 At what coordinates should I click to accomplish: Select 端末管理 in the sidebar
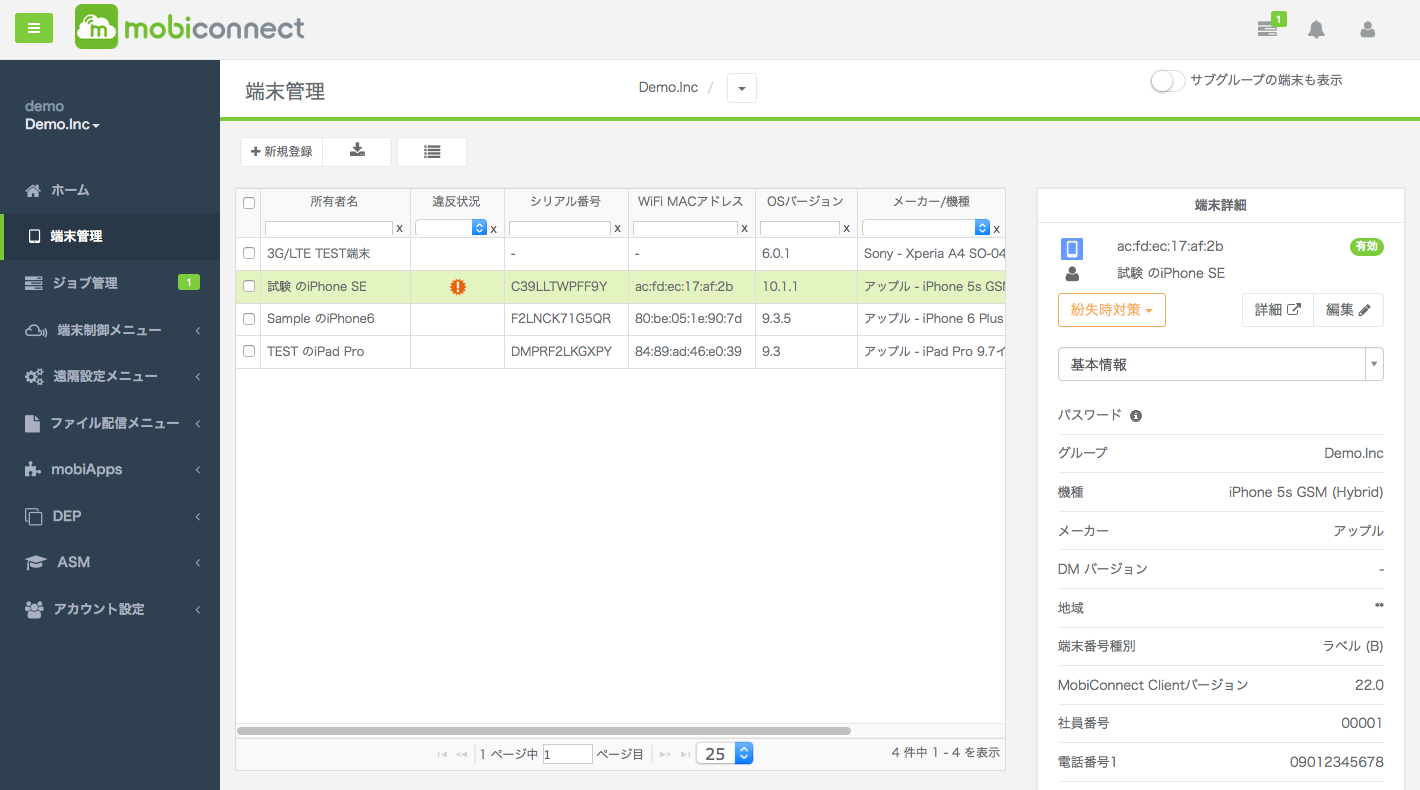[x=110, y=237]
